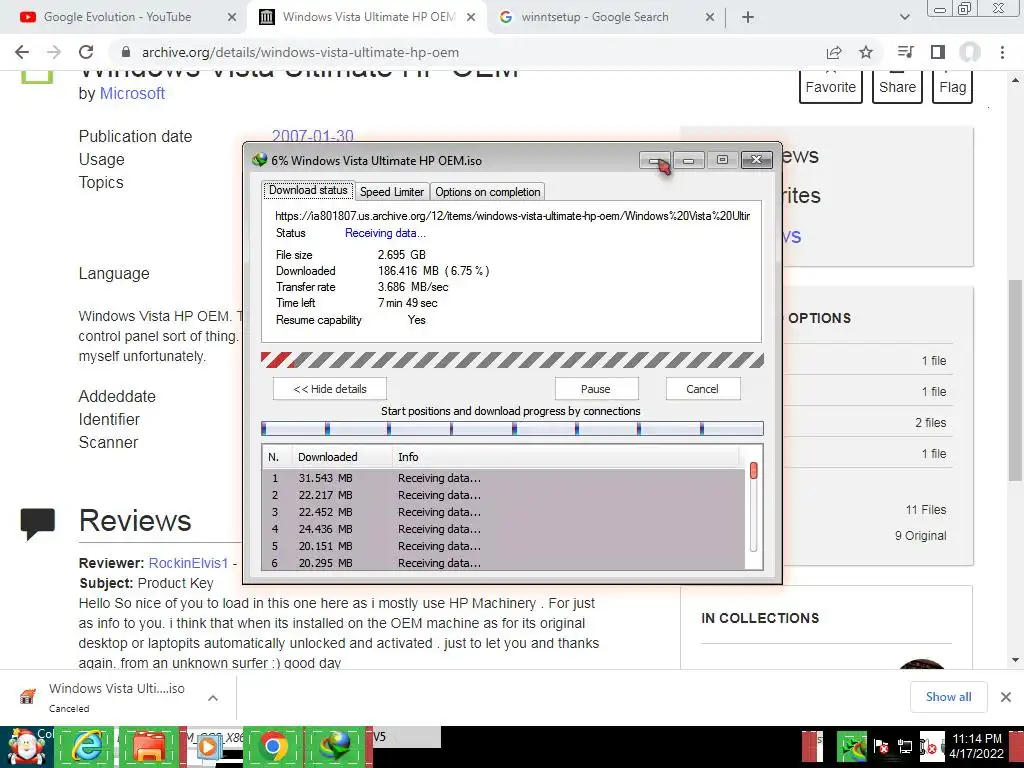The width and height of the screenshot is (1024, 768).
Task: Click the share page icon in address bar
Action: point(833,52)
